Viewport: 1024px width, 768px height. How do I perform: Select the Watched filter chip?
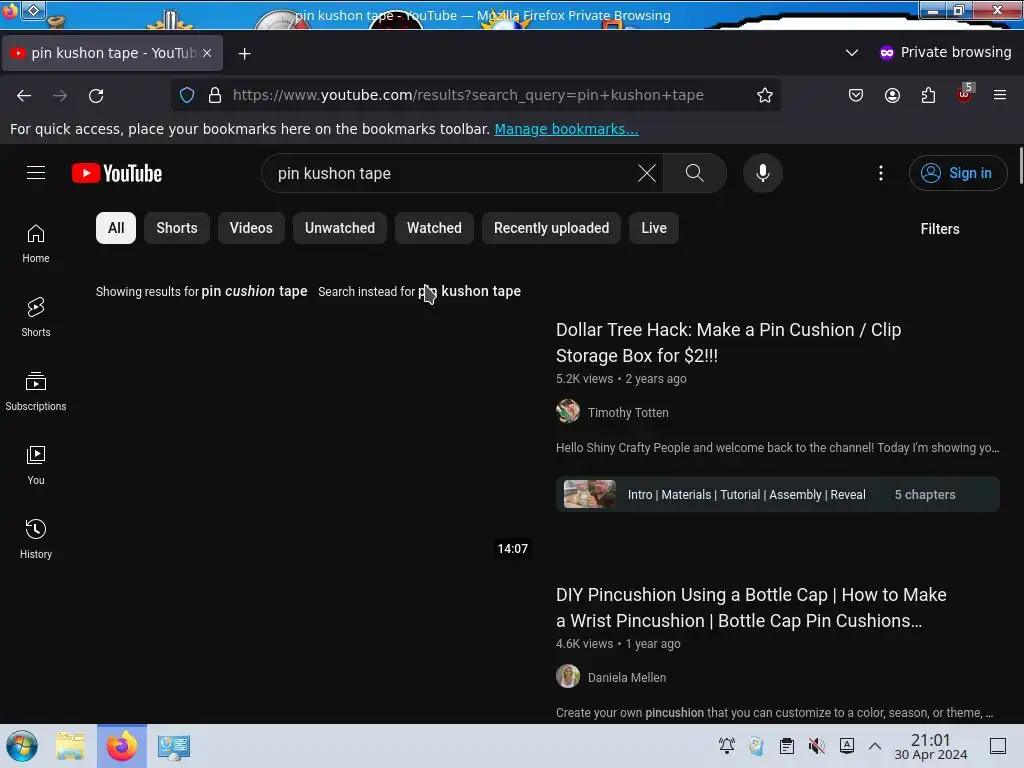434,228
